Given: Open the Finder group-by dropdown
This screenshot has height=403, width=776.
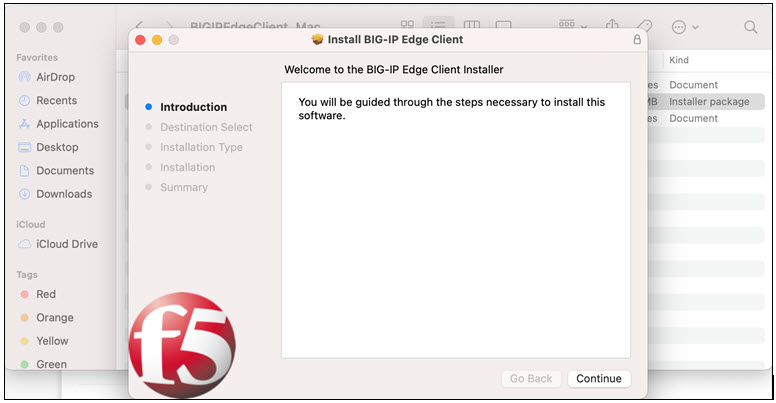Looking at the screenshot, I should pos(571,27).
